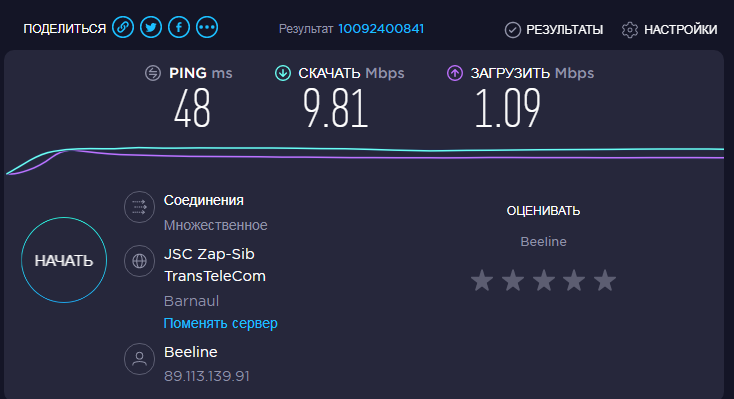
Task: Open result ID 10092400841 link
Action: (381, 29)
